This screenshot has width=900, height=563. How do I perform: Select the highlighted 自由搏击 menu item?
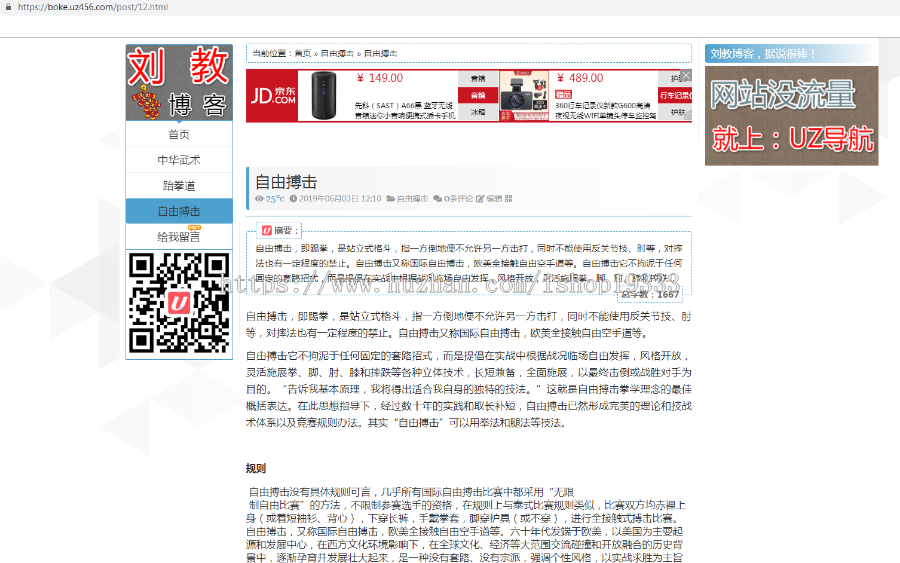pyautogui.click(x=179, y=211)
